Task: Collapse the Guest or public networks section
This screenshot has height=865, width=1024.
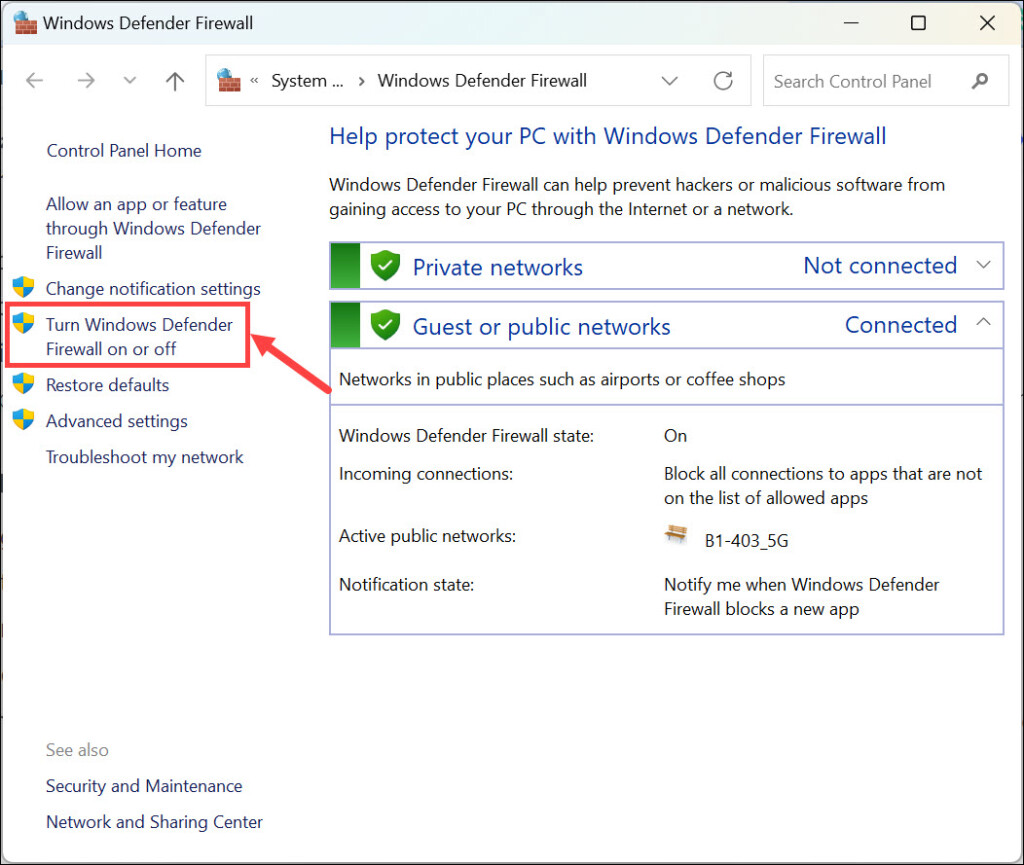Action: (x=983, y=323)
